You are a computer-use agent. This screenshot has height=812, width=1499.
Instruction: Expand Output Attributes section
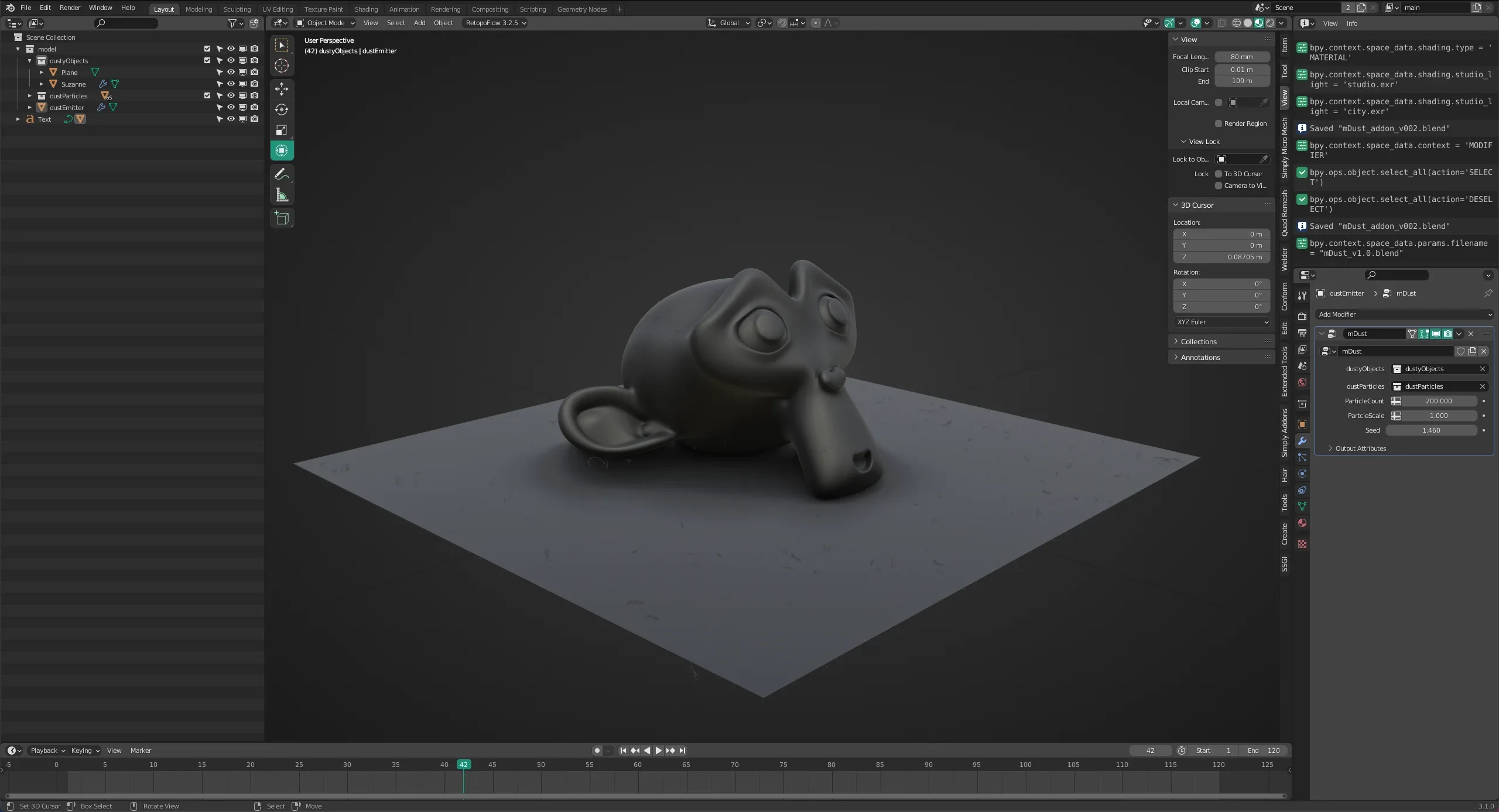click(x=1360, y=448)
